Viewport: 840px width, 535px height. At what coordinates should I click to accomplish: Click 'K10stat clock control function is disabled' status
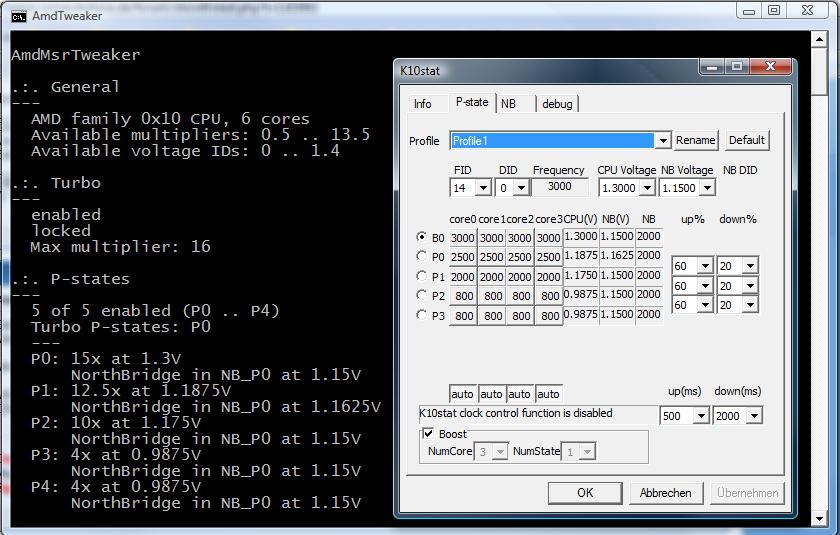point(538,413)
